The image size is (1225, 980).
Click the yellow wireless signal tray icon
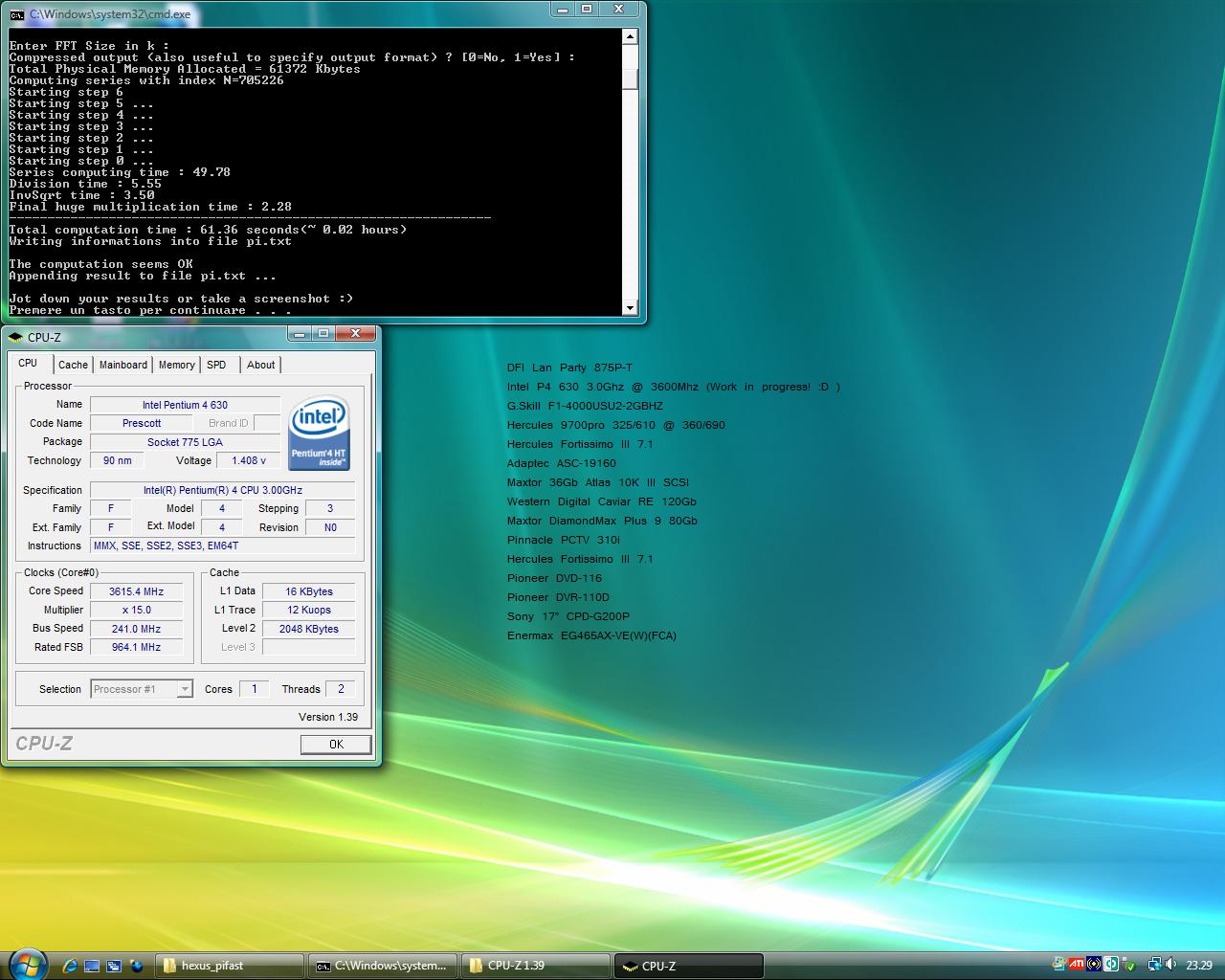pos(1094,964)
